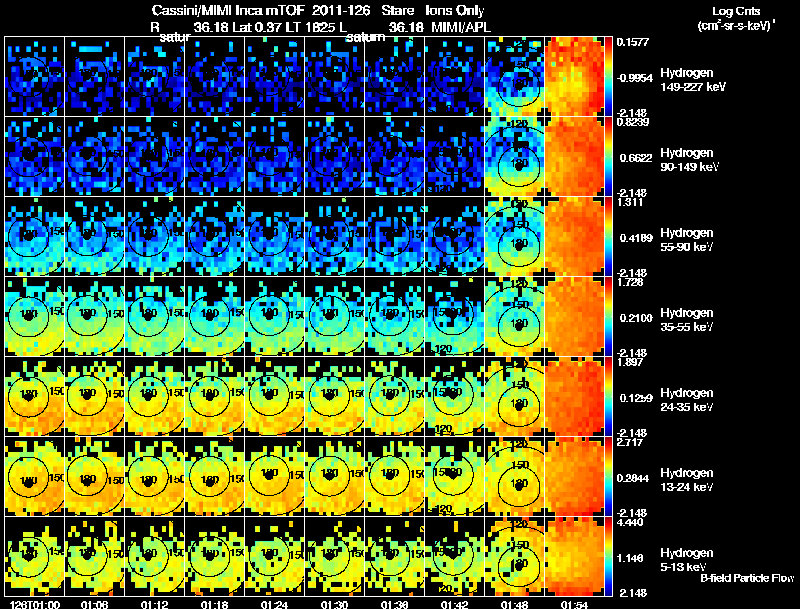Image resolution: width=800 pixels, height=609 pixels.
Task: Select the 'MIMI/APL' header text
Action: click(x=461, y=27)
